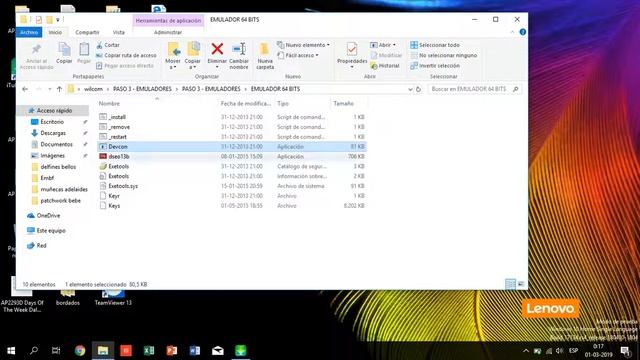The width and height of the screenshot is (640, 360).
Task: Click the refresh button in address bar
Action: 418,89
